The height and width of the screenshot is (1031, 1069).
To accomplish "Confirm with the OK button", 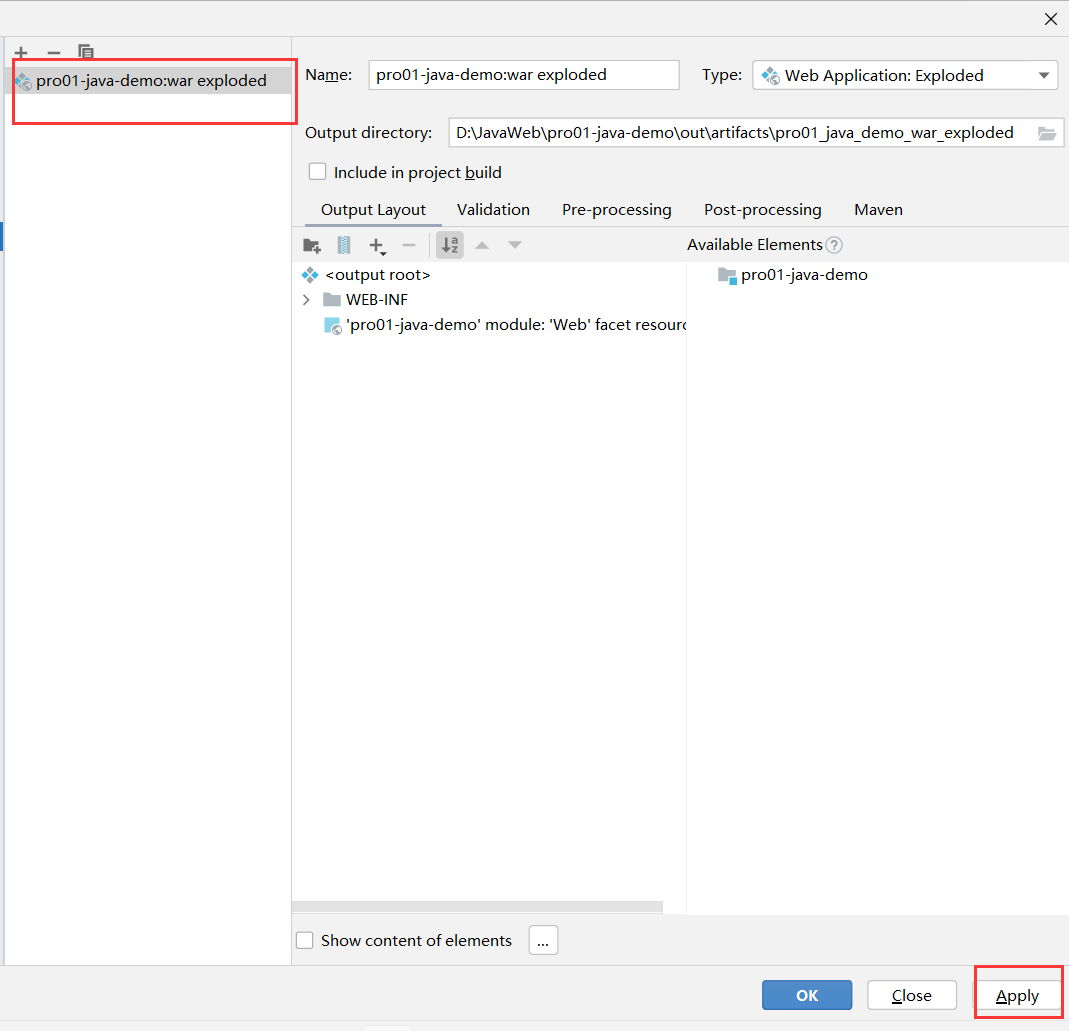I will pyautogui.click(x=807, y=996).
